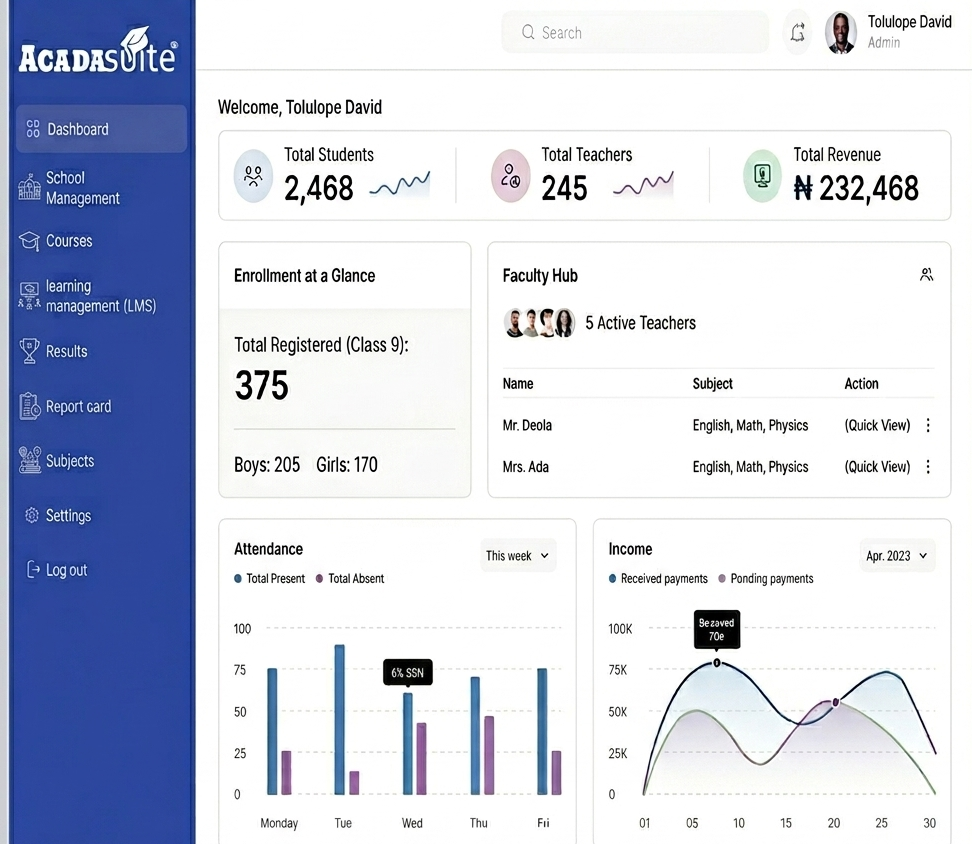
Task: Click the Faculty Hub people icon
Action: pyautogui.click(x=927, y=275)
